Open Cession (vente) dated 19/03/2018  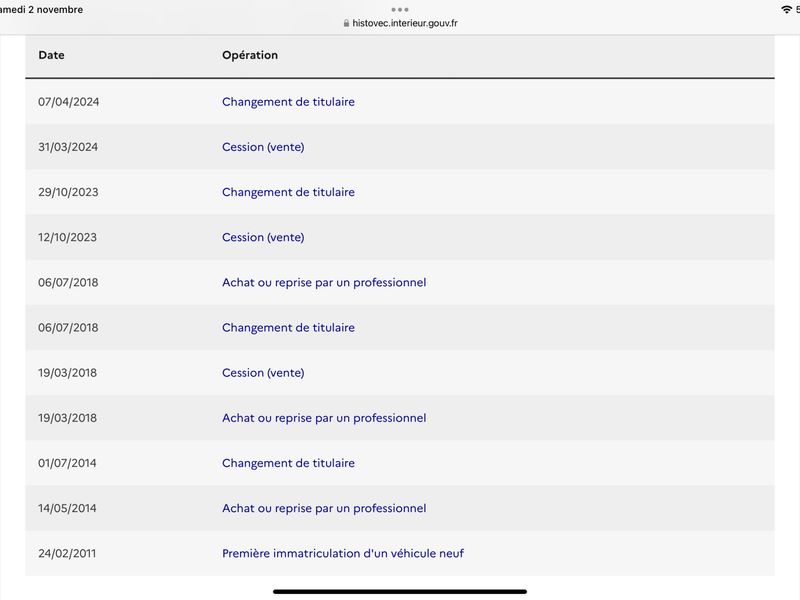coord(263,372)
